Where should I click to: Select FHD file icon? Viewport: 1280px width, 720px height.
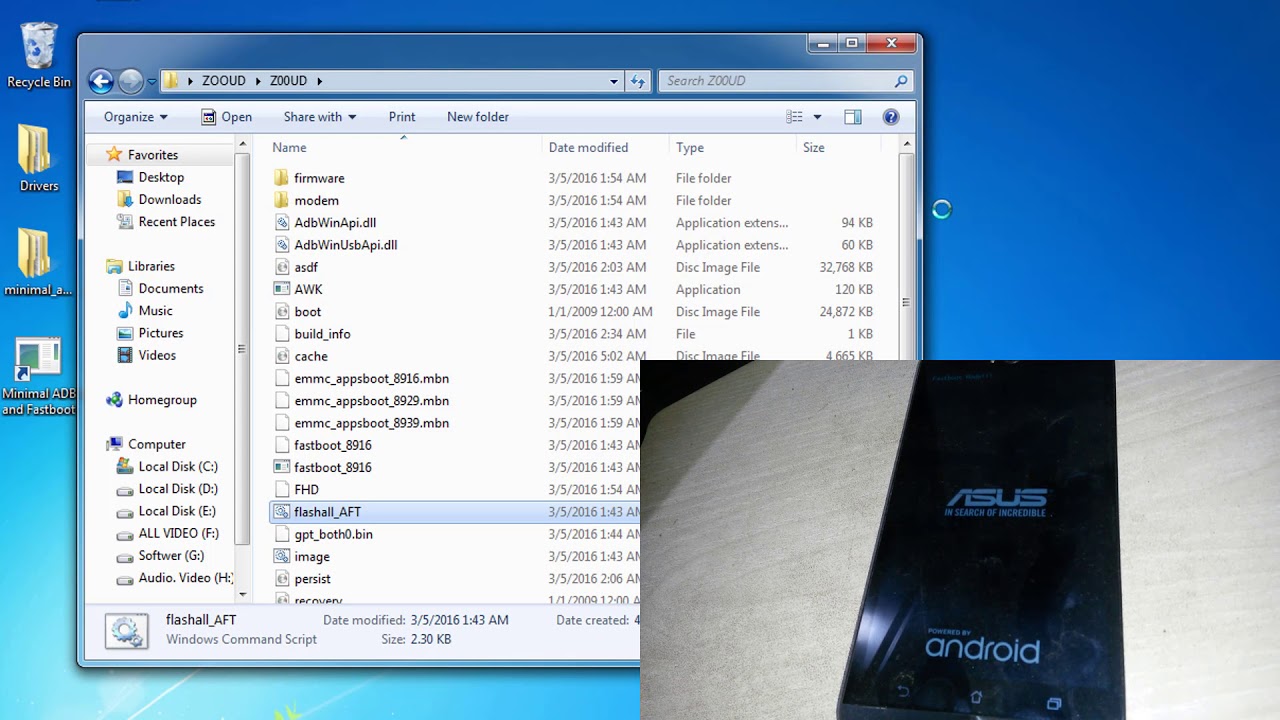282,490
